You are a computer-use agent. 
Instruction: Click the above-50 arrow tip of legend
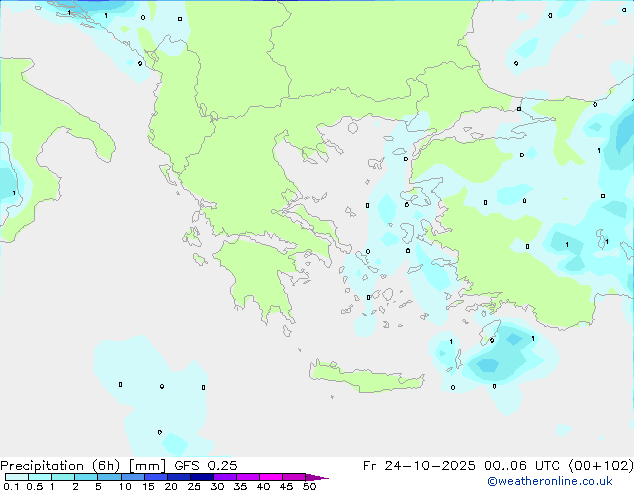[317, 477]
